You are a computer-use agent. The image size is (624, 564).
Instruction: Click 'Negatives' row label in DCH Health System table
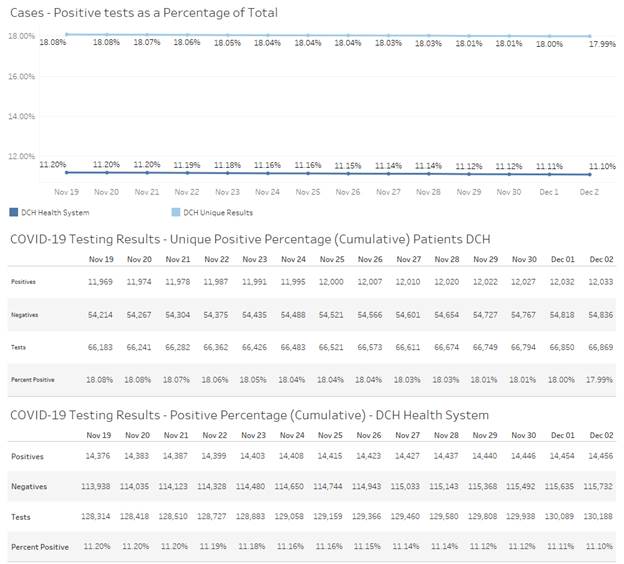[29, 486]
